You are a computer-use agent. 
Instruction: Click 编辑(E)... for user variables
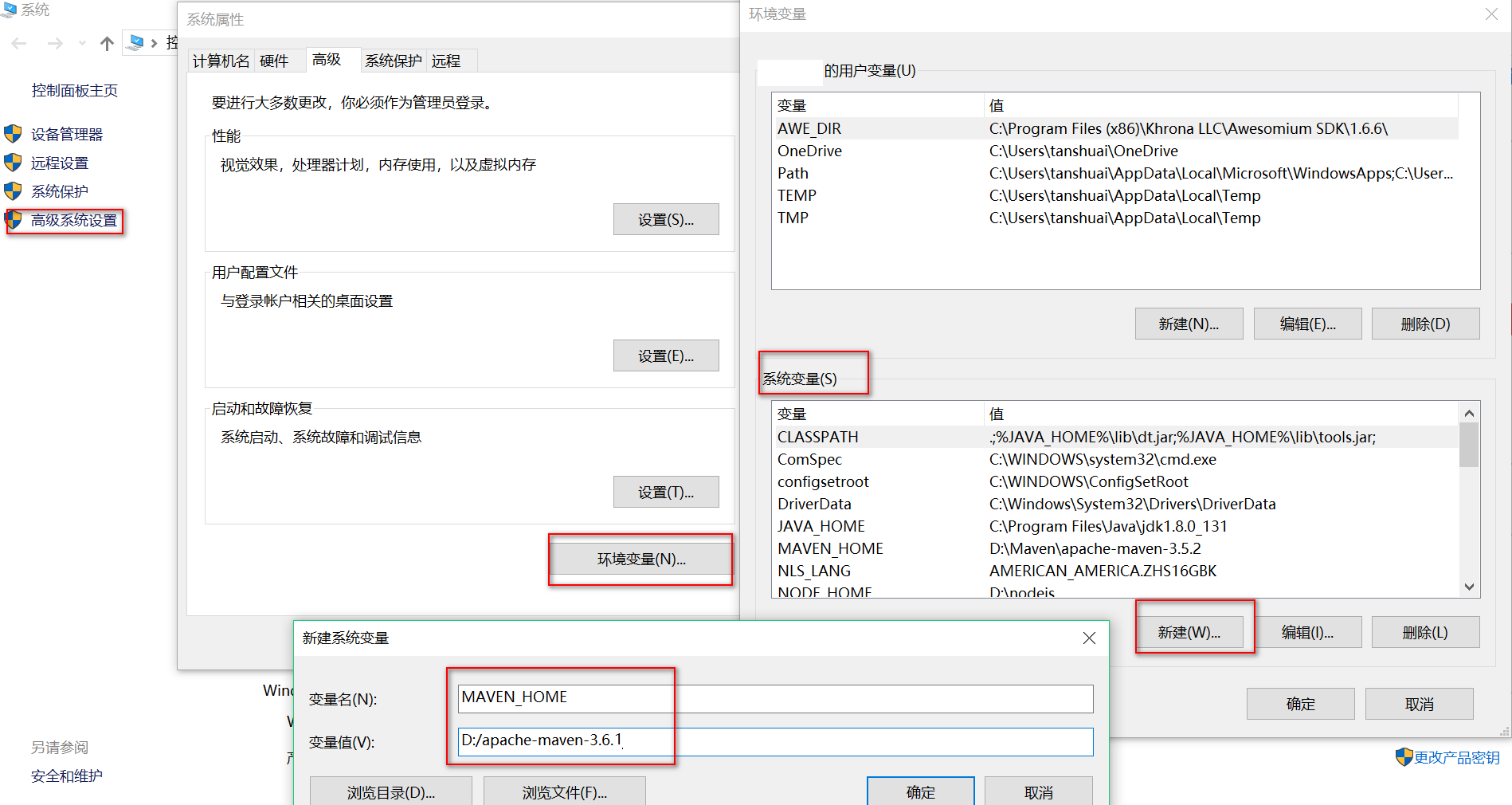coord(1307,324)
